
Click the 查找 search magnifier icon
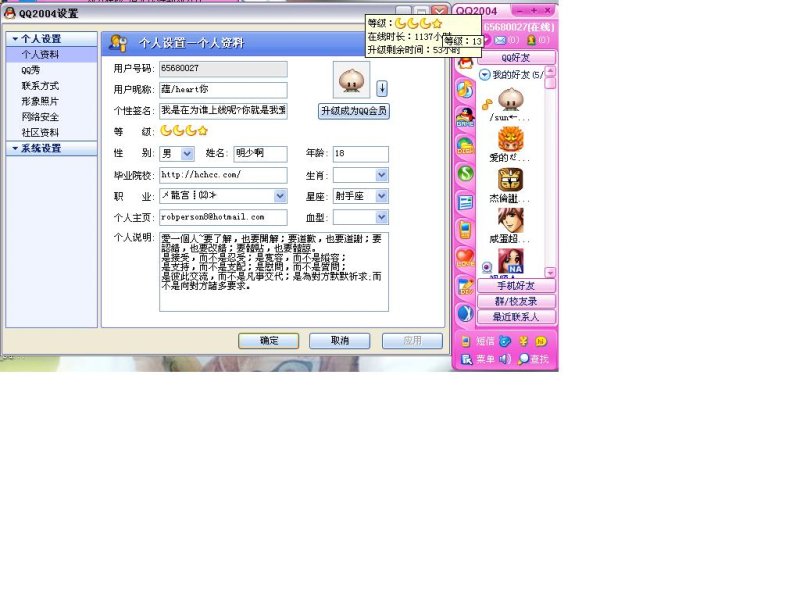pos(524,359)
